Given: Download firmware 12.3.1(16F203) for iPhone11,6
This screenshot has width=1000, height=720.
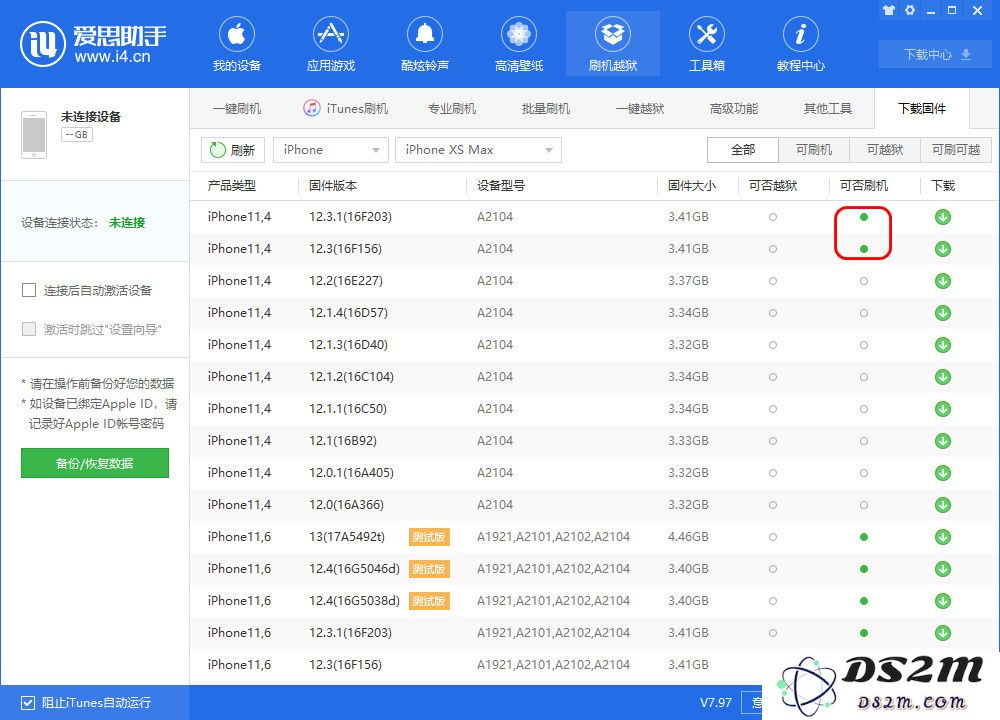Looking at the screenshot, I should pyautogui.click(x=943, y=633).
